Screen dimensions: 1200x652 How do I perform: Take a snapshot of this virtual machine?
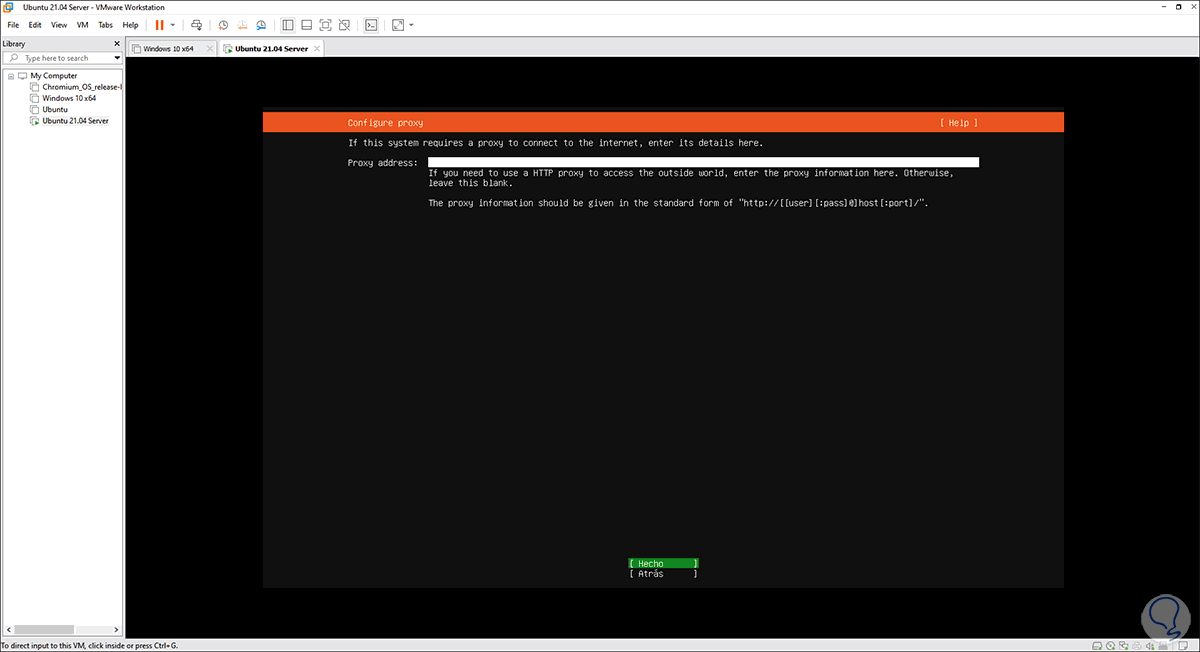[223, 24]
